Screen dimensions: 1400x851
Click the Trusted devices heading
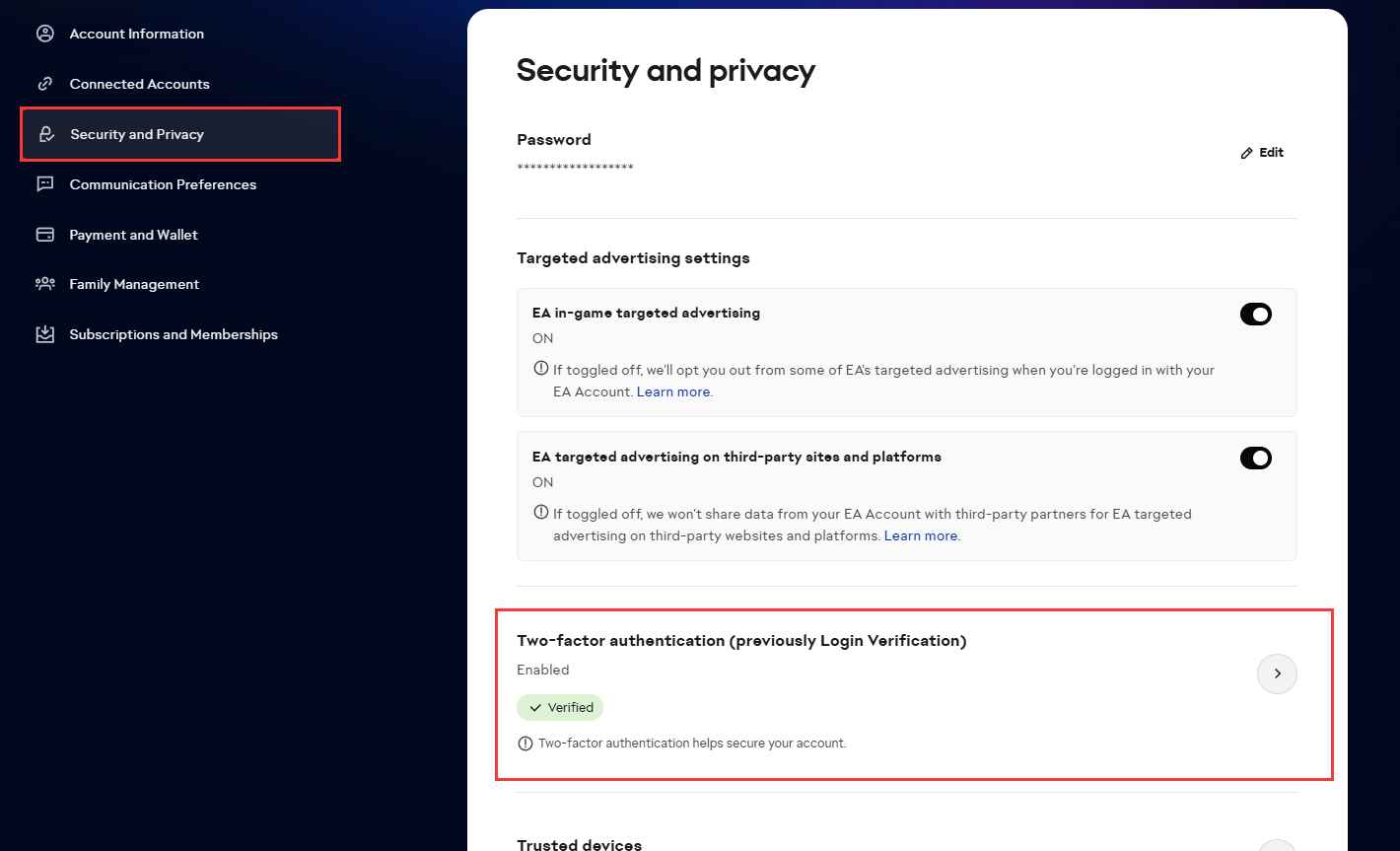(579, 844)
